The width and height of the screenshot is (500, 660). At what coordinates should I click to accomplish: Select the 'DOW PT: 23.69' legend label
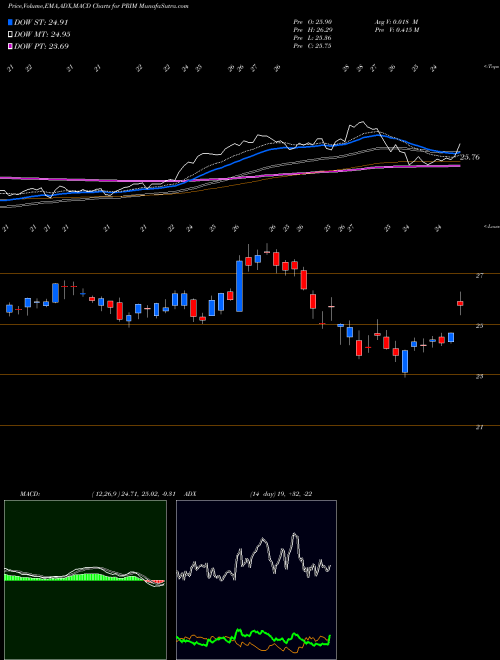coord(42,46)
